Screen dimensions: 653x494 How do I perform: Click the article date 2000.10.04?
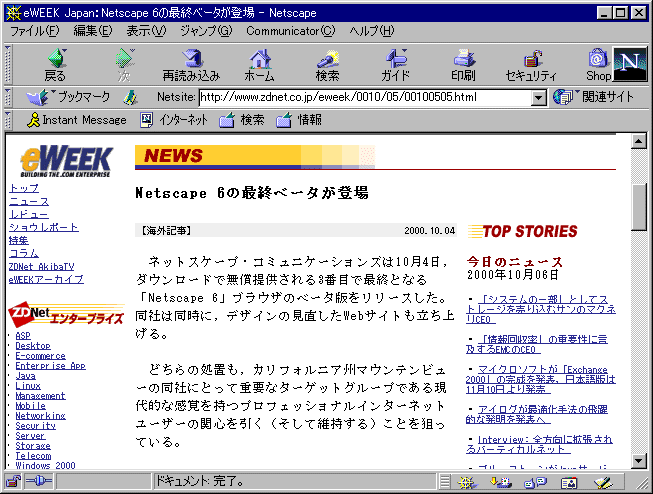[x=429, y=231]
